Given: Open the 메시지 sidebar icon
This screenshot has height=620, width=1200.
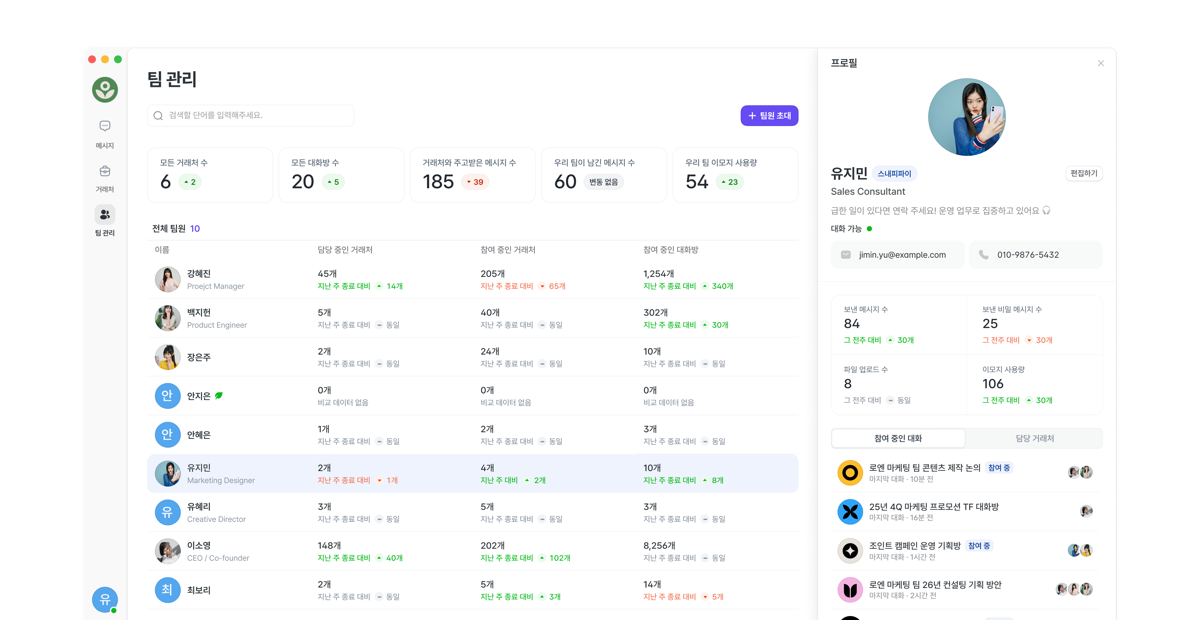Looking at the screenshot, I should pyautogui.click(x=105, y=126).
